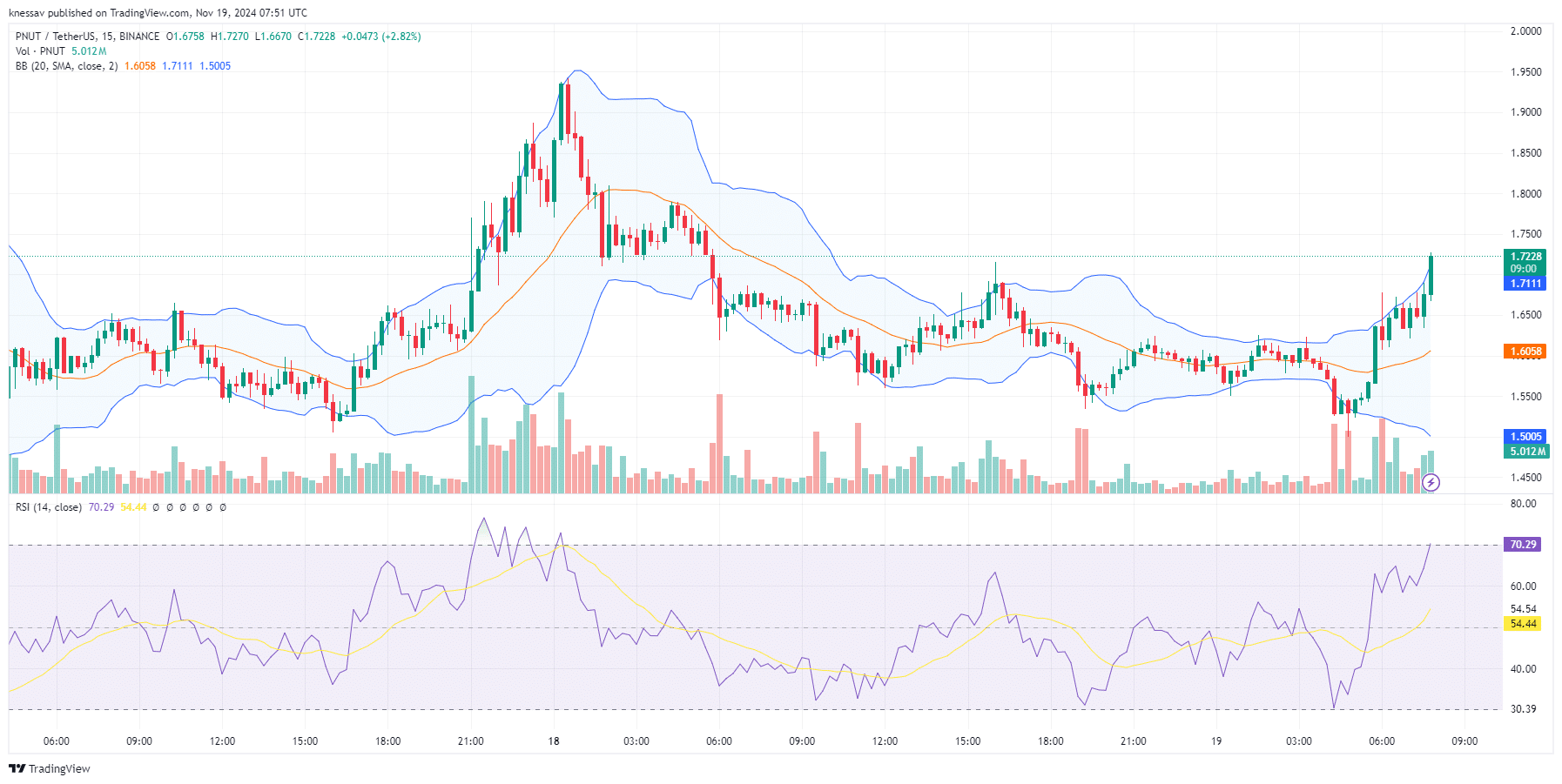Click the 40.00 RSI axis label
The height and width of the screenshot is (784, 1562).
(x=1523, y=669)
